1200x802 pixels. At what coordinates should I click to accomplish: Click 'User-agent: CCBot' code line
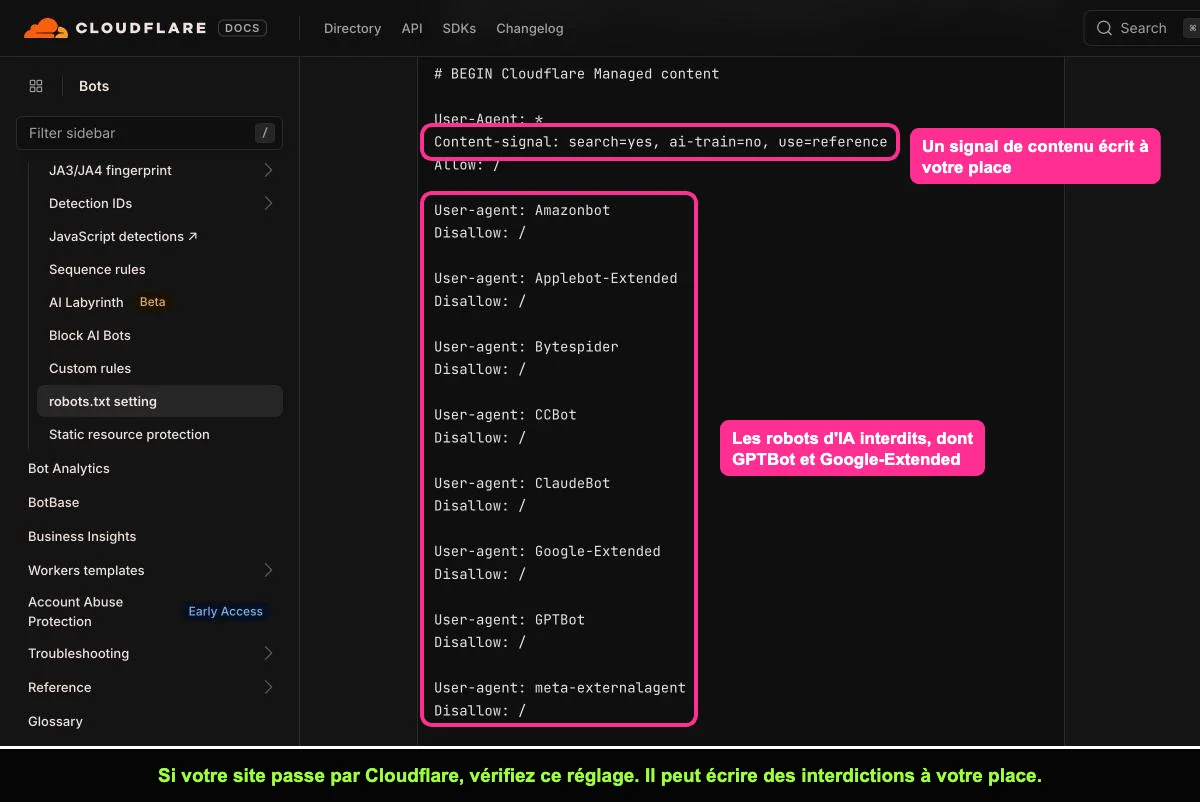point(505,415)
